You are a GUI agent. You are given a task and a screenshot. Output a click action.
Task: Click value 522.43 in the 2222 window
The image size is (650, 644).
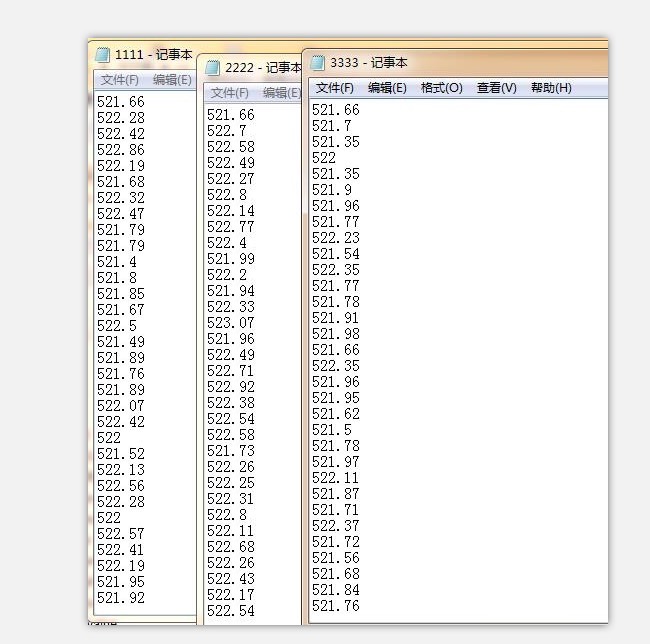[x=230, y=579]
